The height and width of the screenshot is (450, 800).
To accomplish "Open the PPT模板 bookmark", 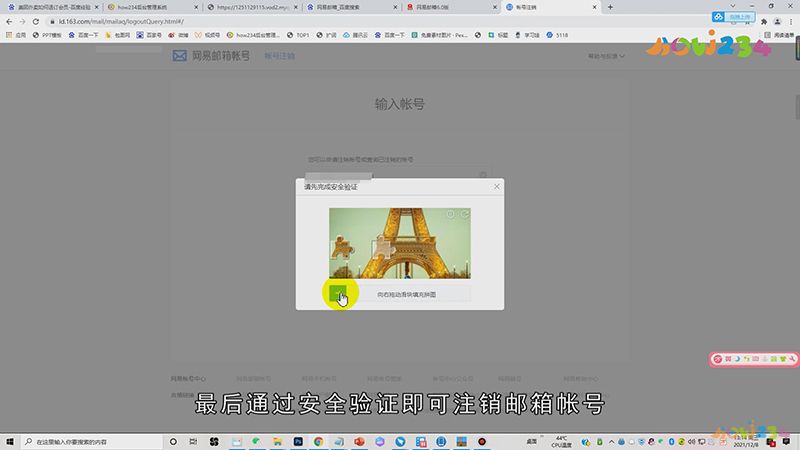I will click(46, 35).
